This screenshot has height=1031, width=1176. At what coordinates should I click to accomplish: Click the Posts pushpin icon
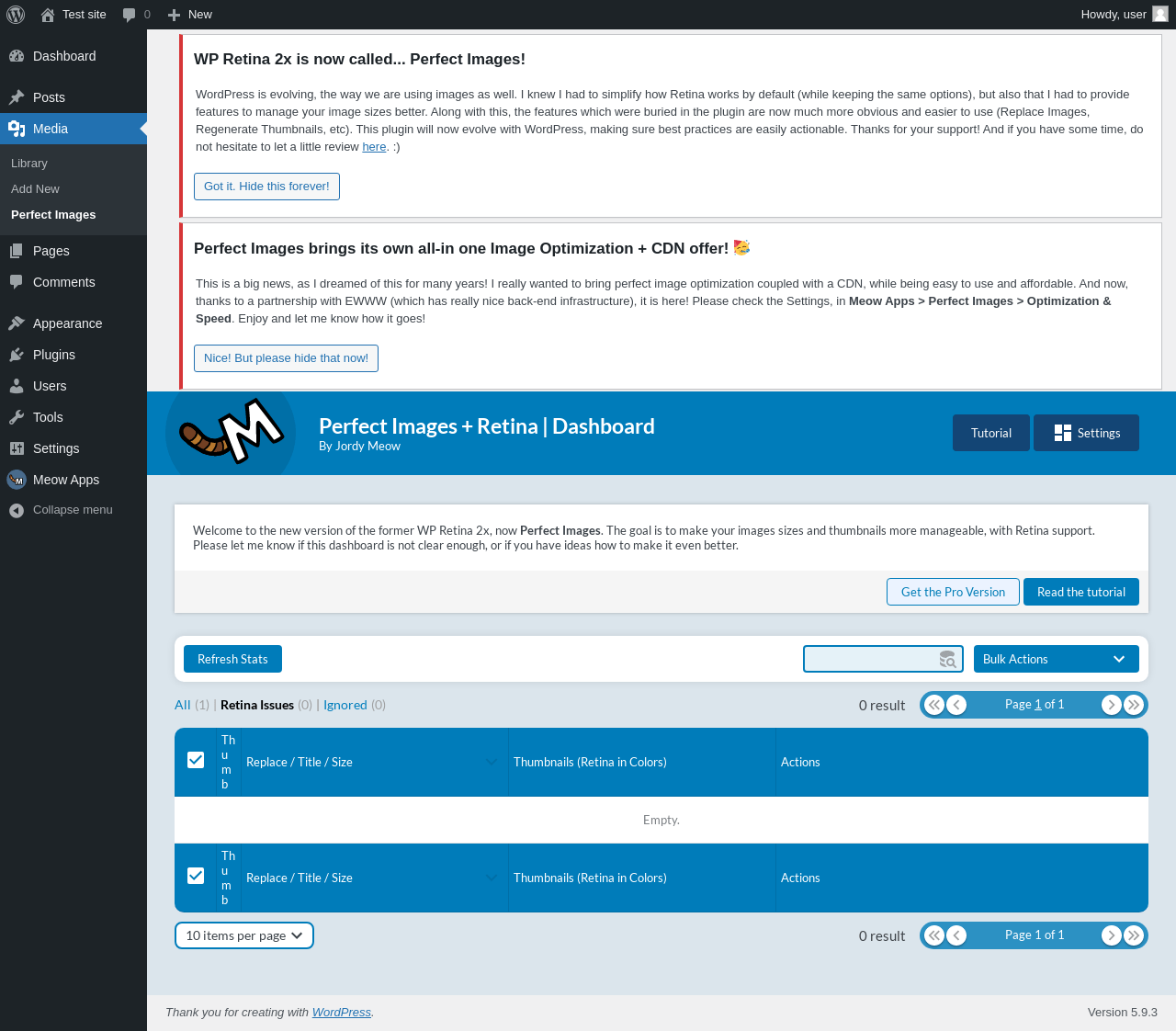(x=17, y=97)
